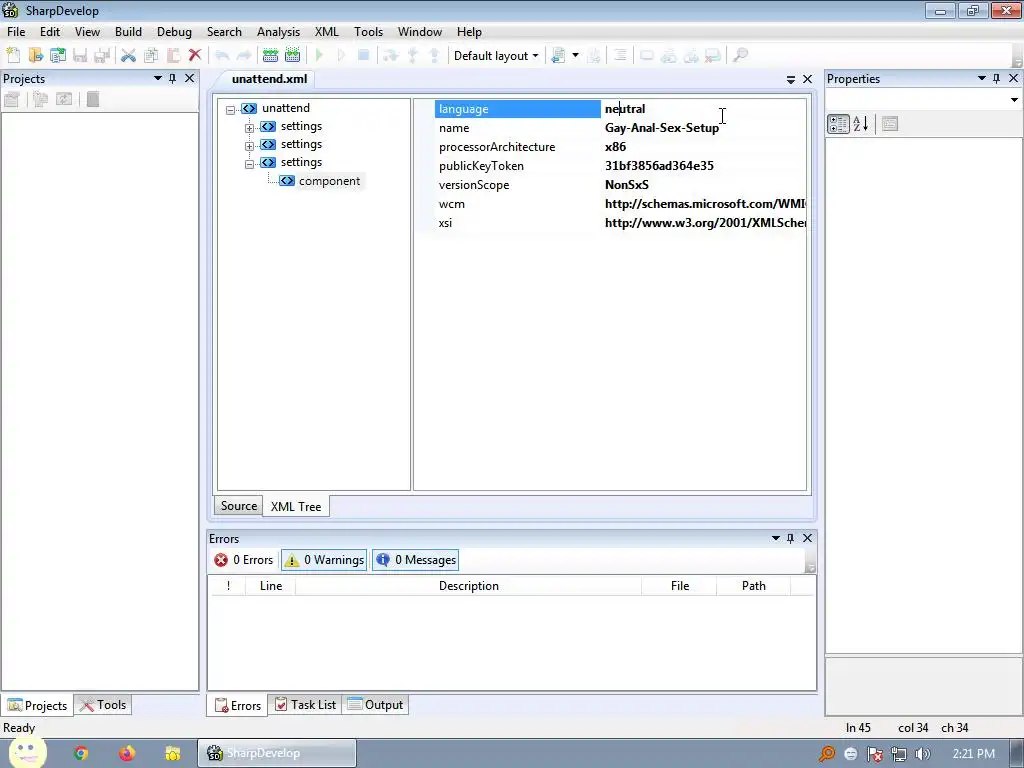Open the Default layout dropdown

(496, 56)
